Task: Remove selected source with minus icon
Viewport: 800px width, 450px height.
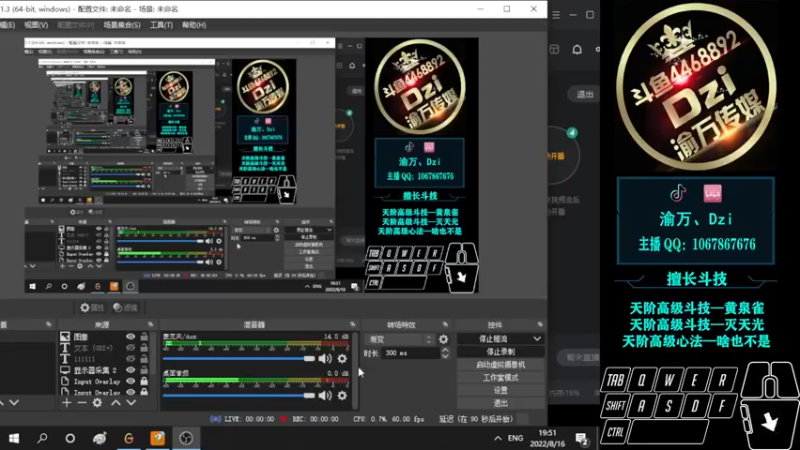Action: pos(82,403)
